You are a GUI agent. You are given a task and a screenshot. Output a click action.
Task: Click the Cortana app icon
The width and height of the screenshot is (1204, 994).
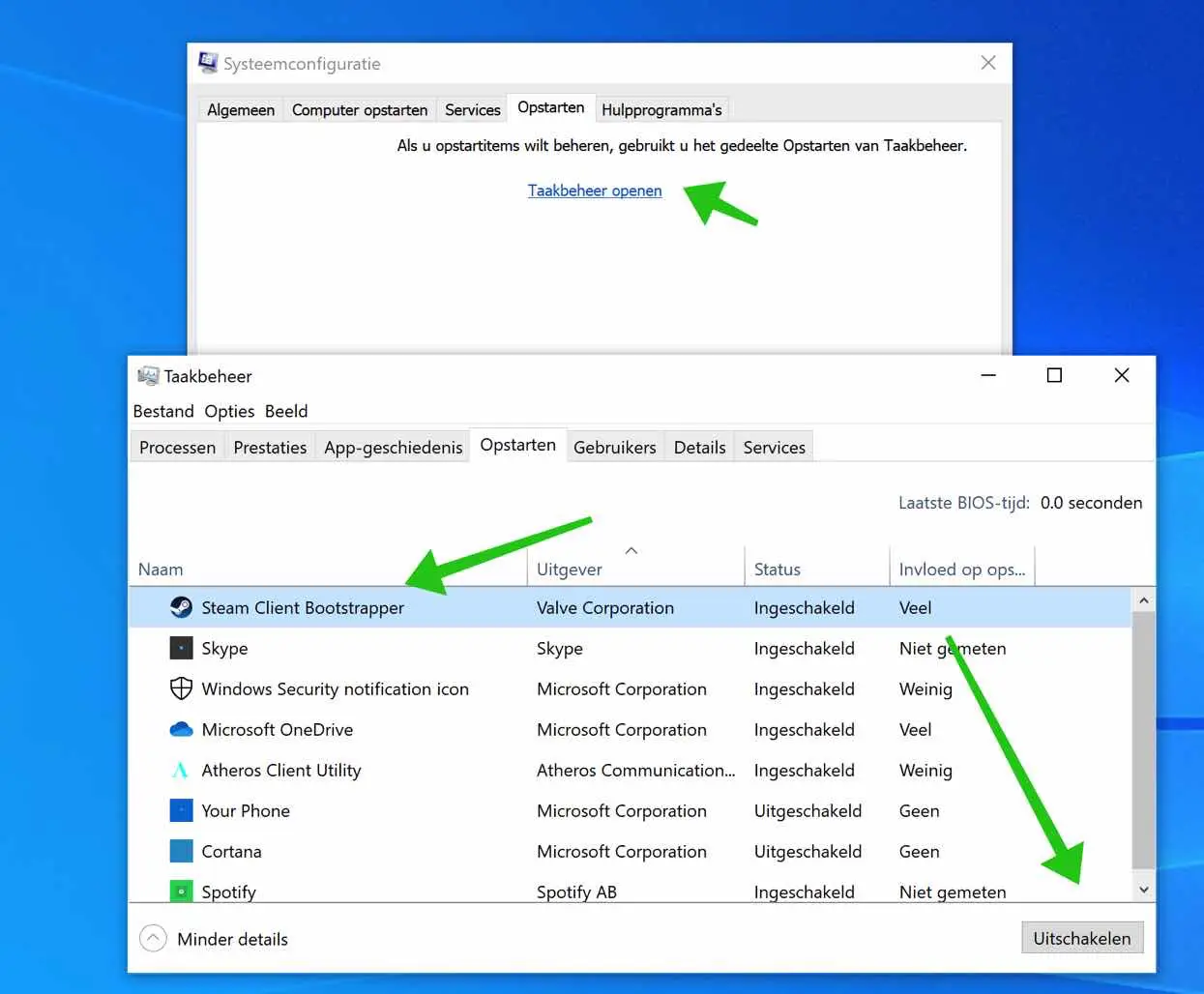tap(181, 851)
